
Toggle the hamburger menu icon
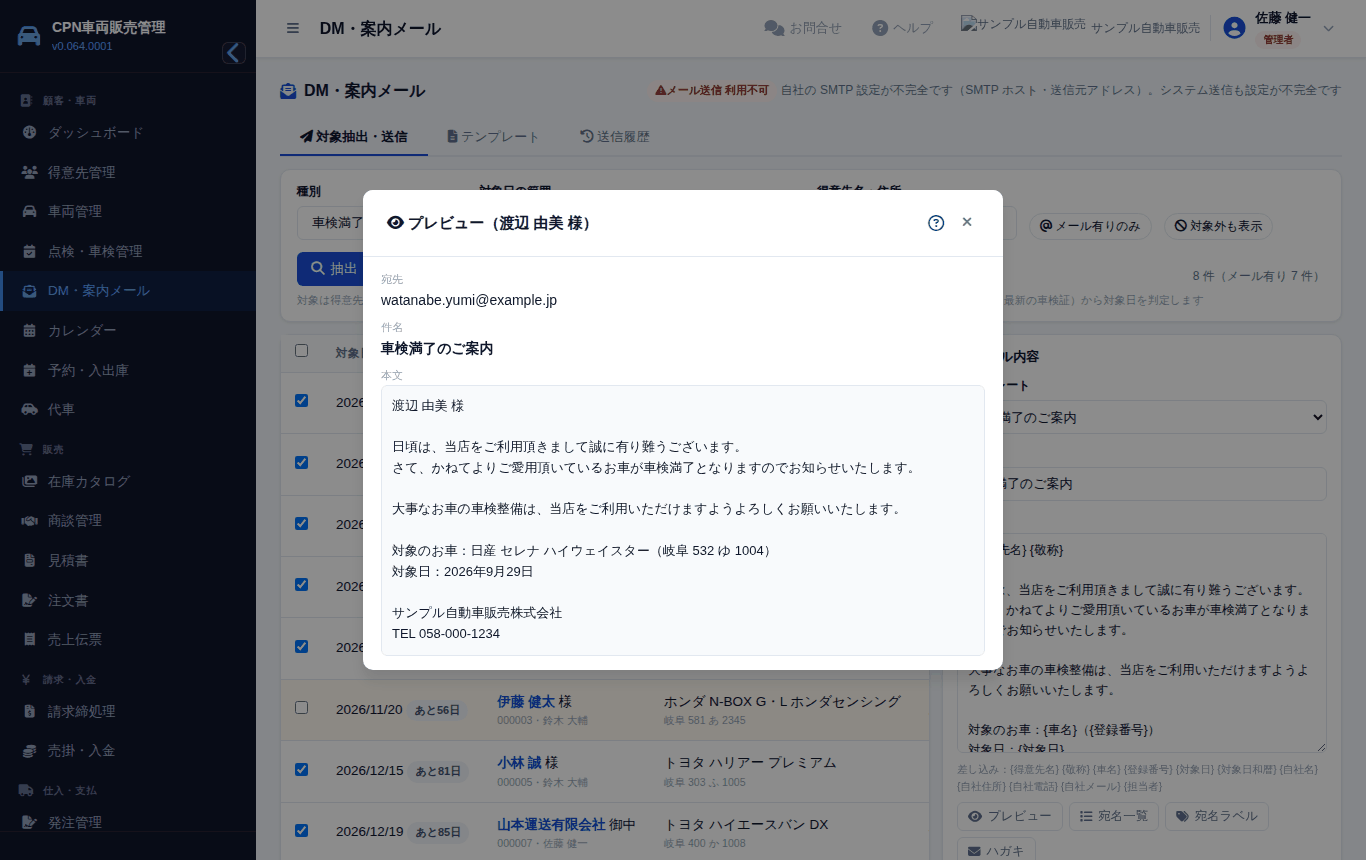click(x=293, y=28)
